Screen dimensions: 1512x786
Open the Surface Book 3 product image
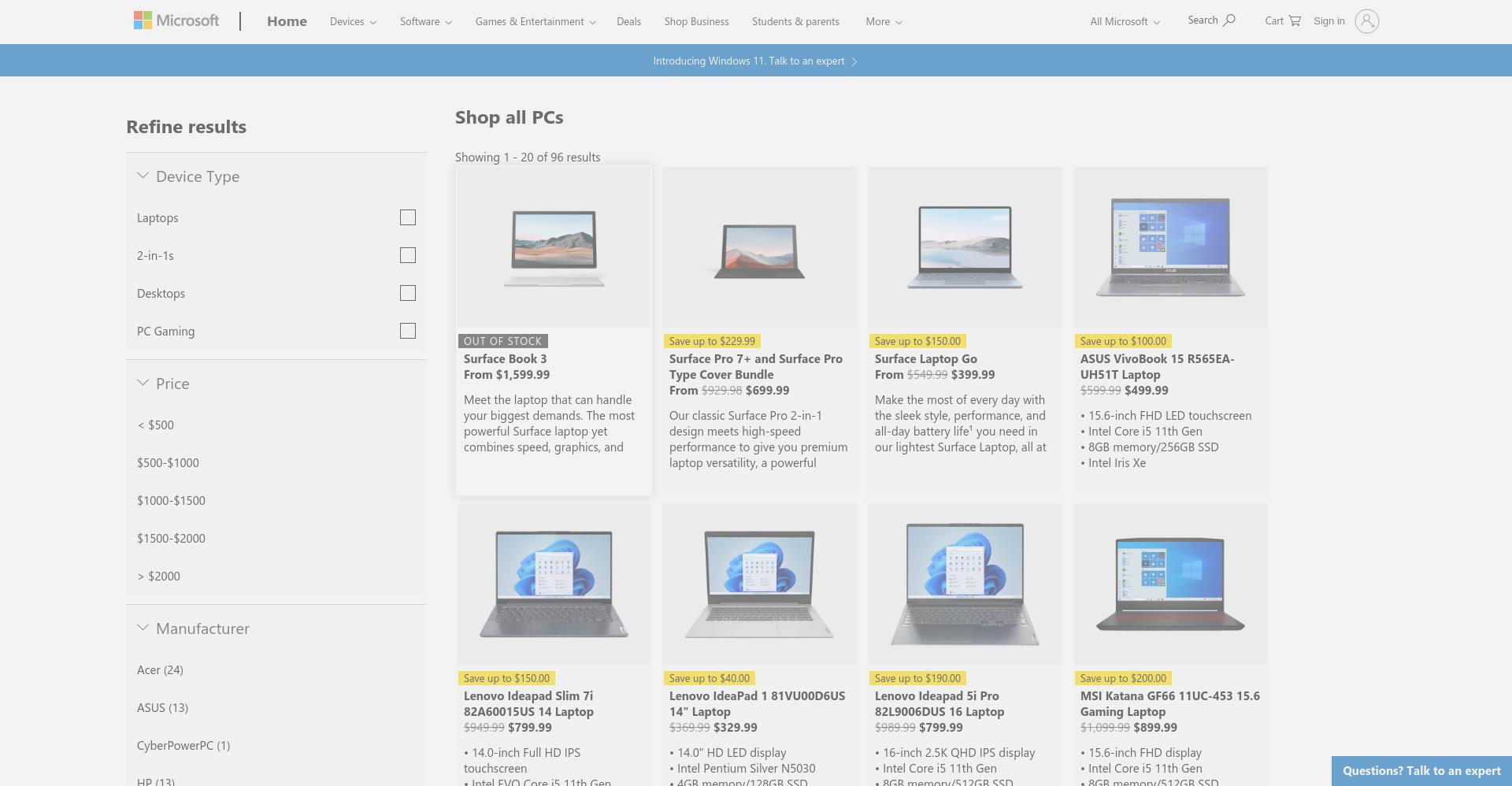point(554,247)
